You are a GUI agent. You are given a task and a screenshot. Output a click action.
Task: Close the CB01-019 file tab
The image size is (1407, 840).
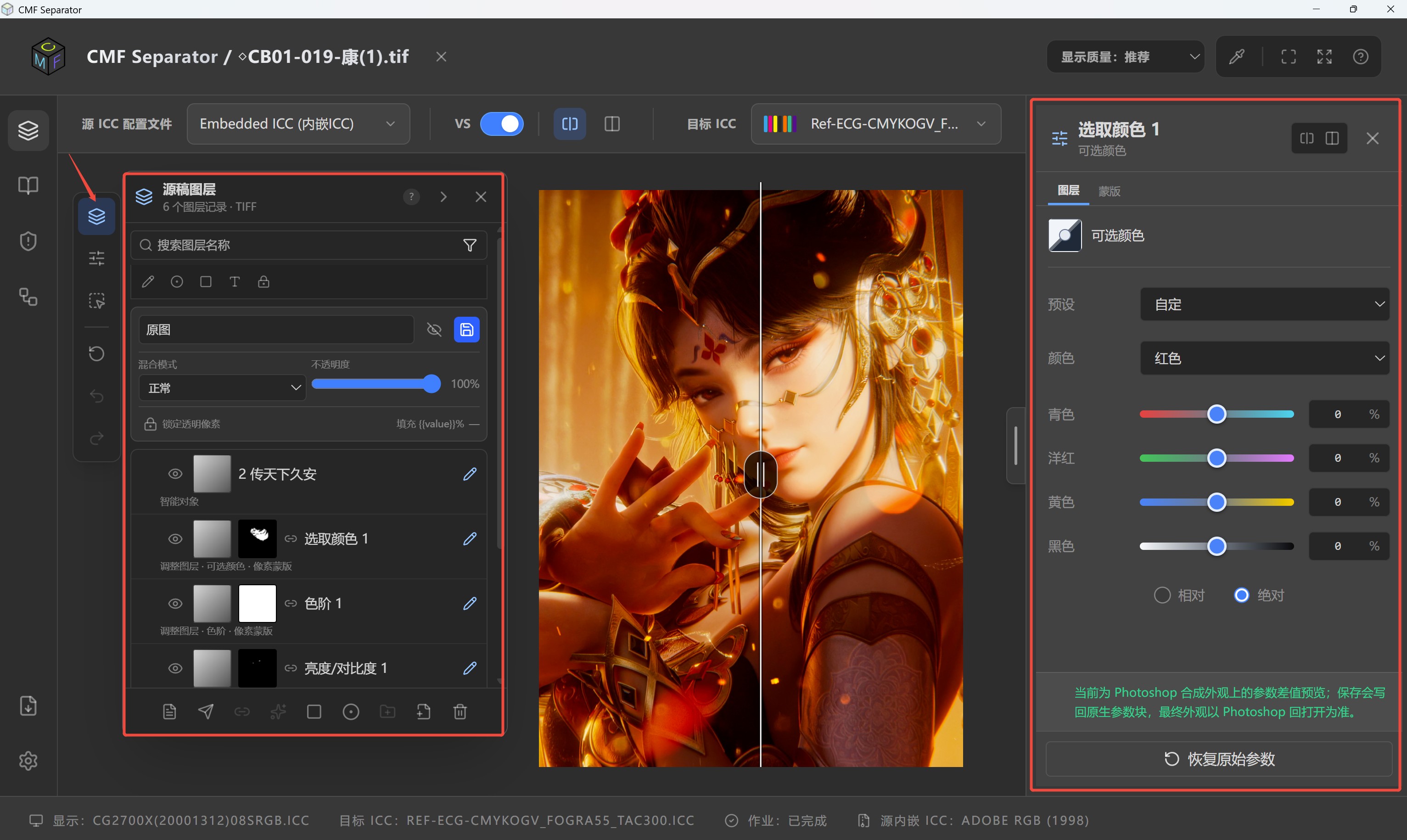(442, 56)
